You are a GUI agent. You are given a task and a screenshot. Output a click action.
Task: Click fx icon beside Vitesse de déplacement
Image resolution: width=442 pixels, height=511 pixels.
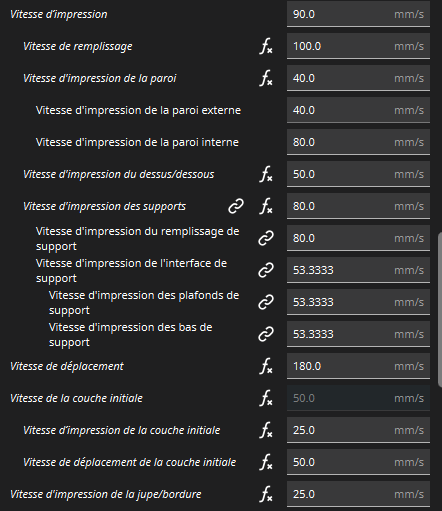[x=266, y=366]
